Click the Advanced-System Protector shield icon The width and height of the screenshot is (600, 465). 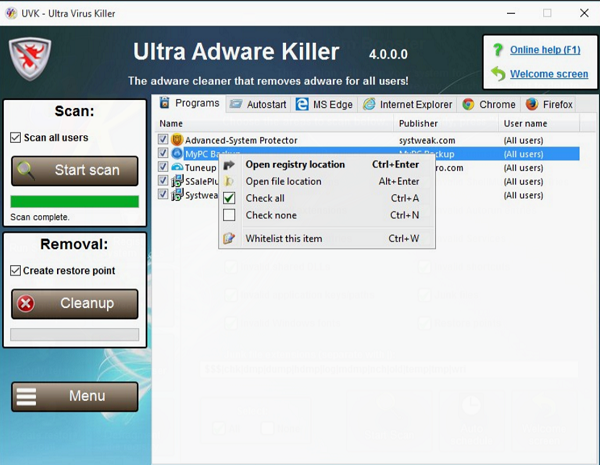tap(177, 140)
